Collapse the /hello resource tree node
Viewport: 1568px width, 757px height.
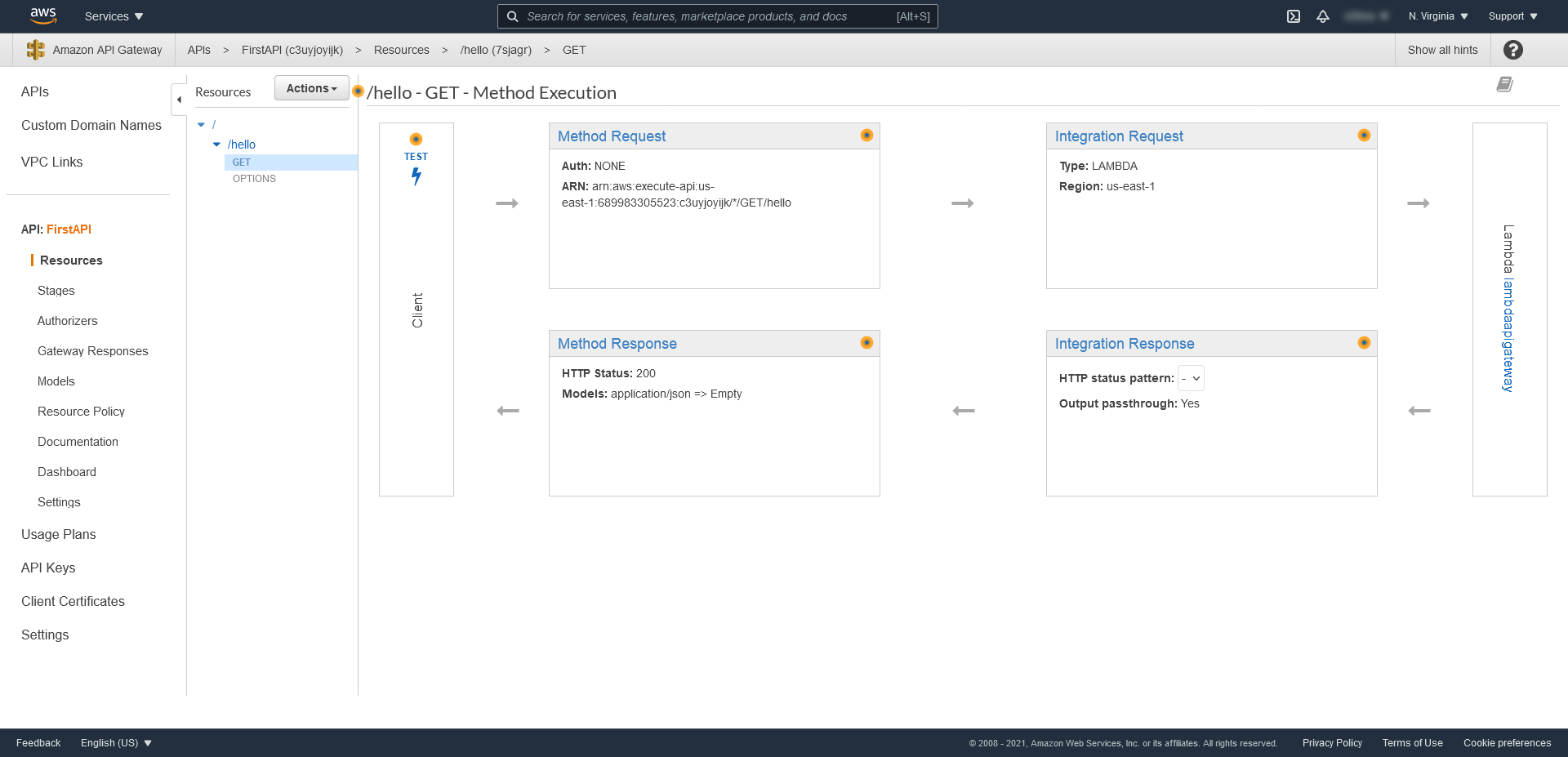(x=216, y=145)
